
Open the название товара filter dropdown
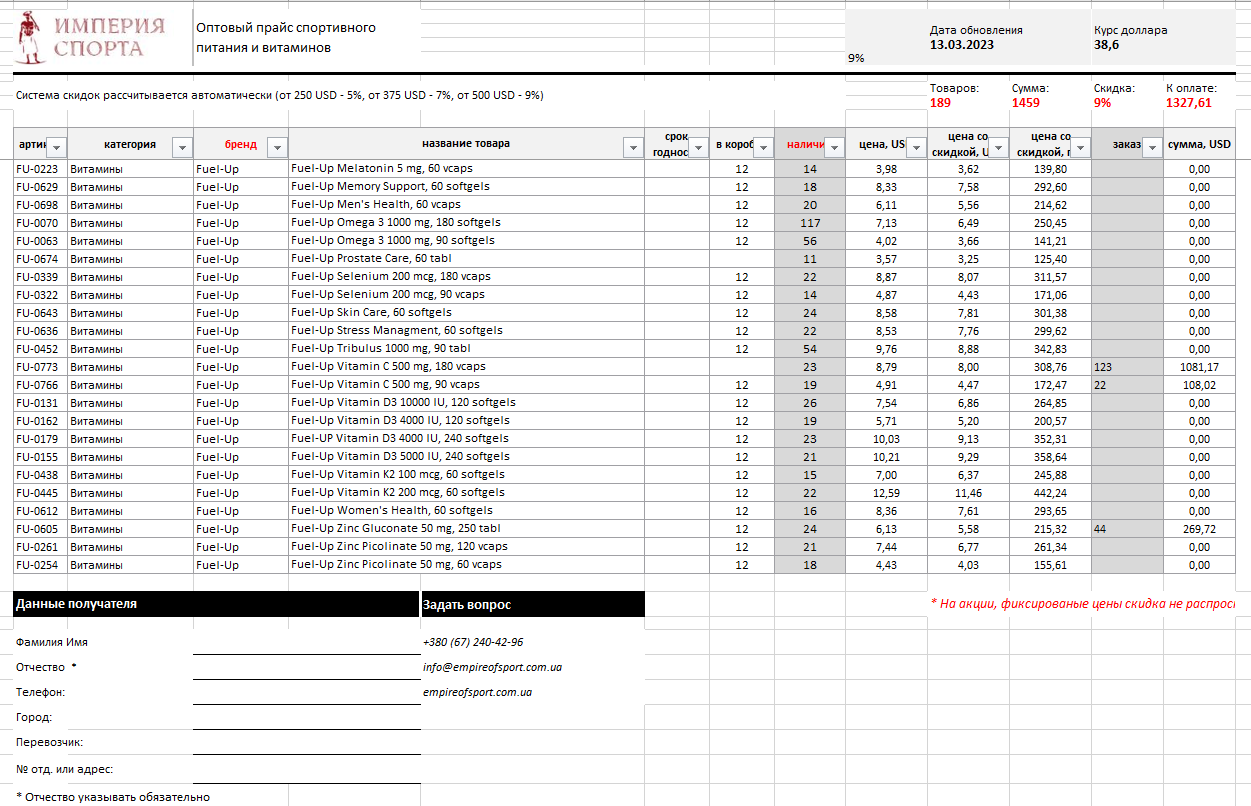(x=633, y=148)
